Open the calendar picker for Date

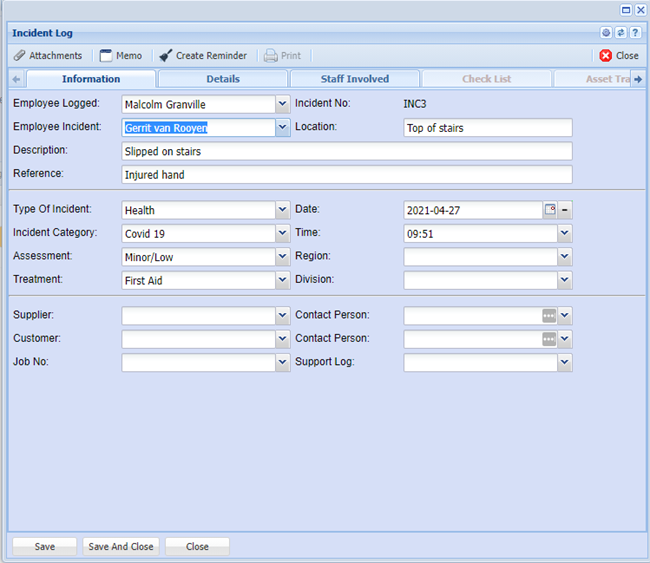(x=550, y=209)
